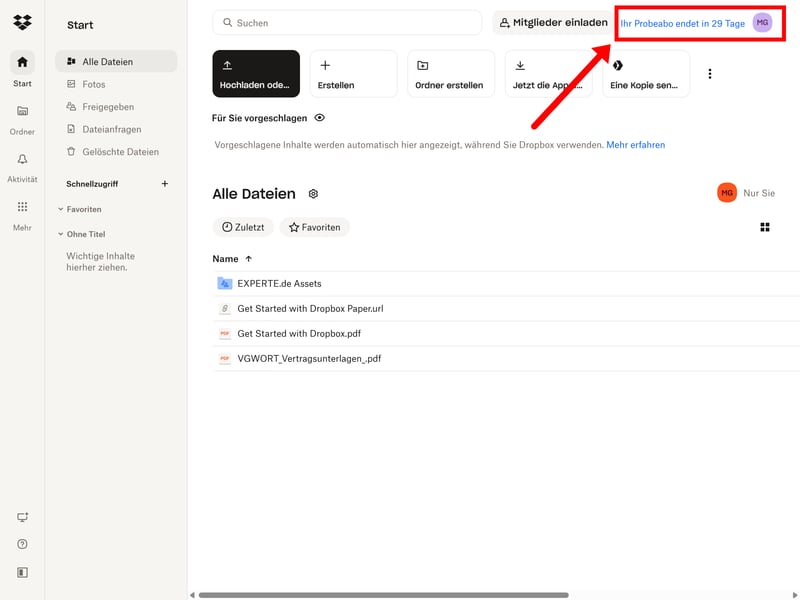Open the Mehr erfahren link

(635, 145)
